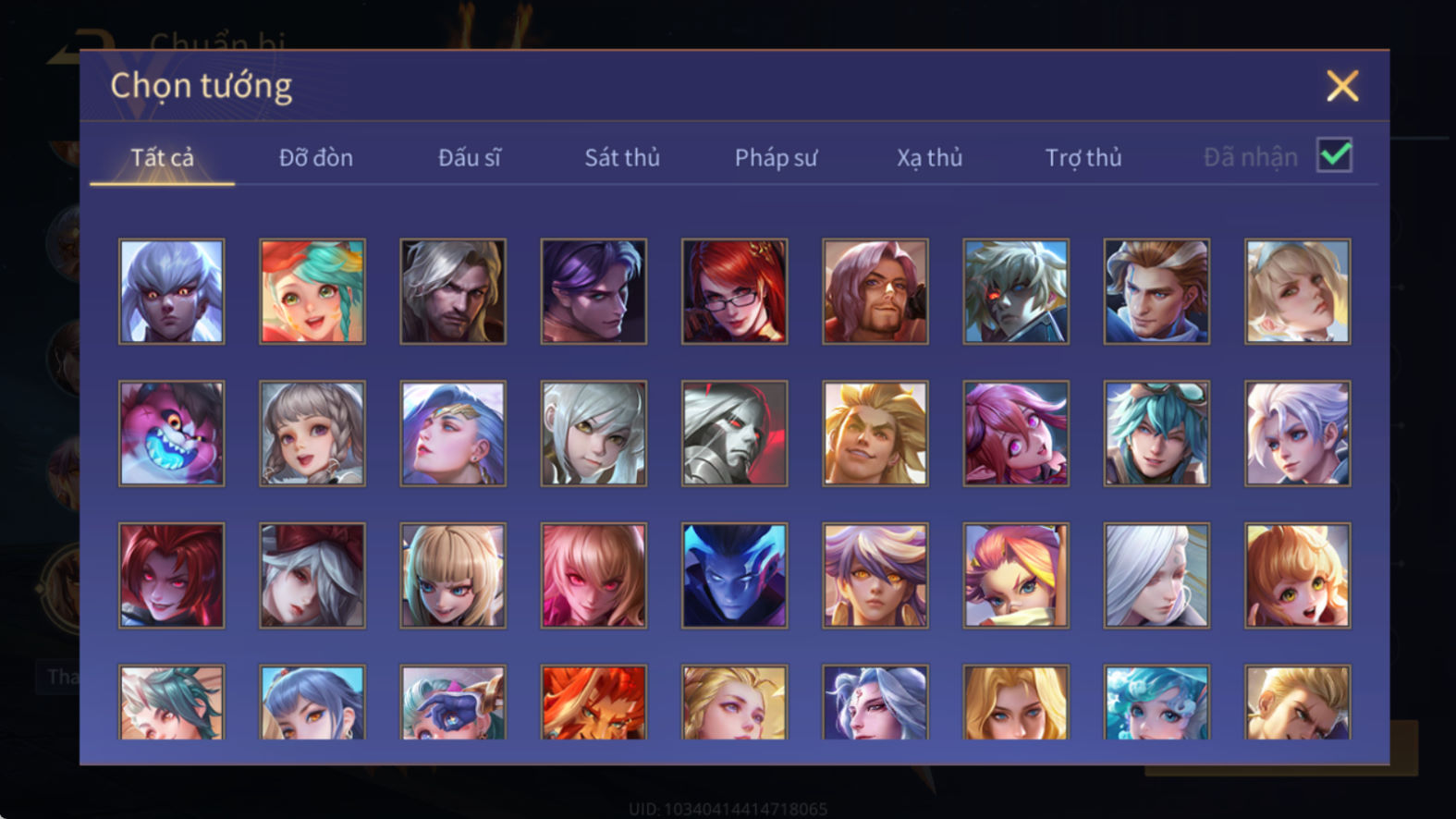Viewport: 1456px width, 819px height.
Task: Switch to the Đấu sĩ tab
Action: point(470,157)
